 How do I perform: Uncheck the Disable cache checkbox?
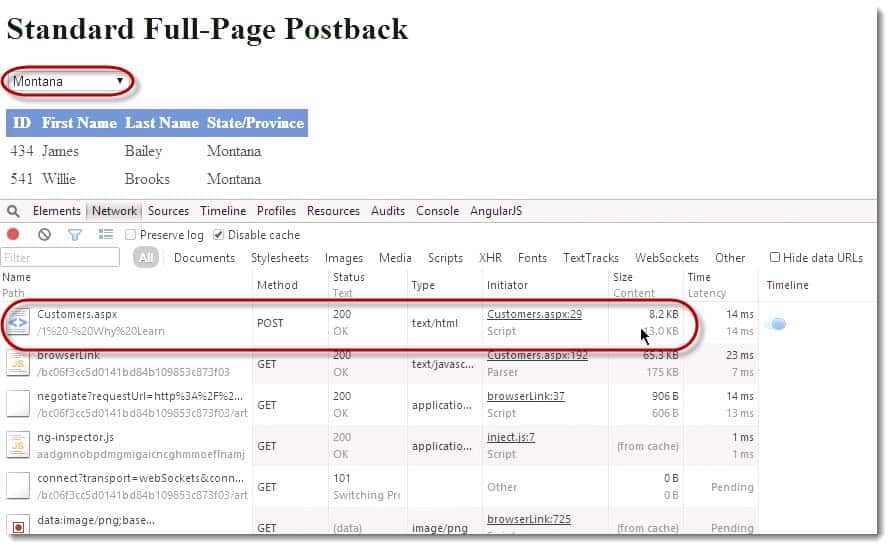click(x=218, y=234)
